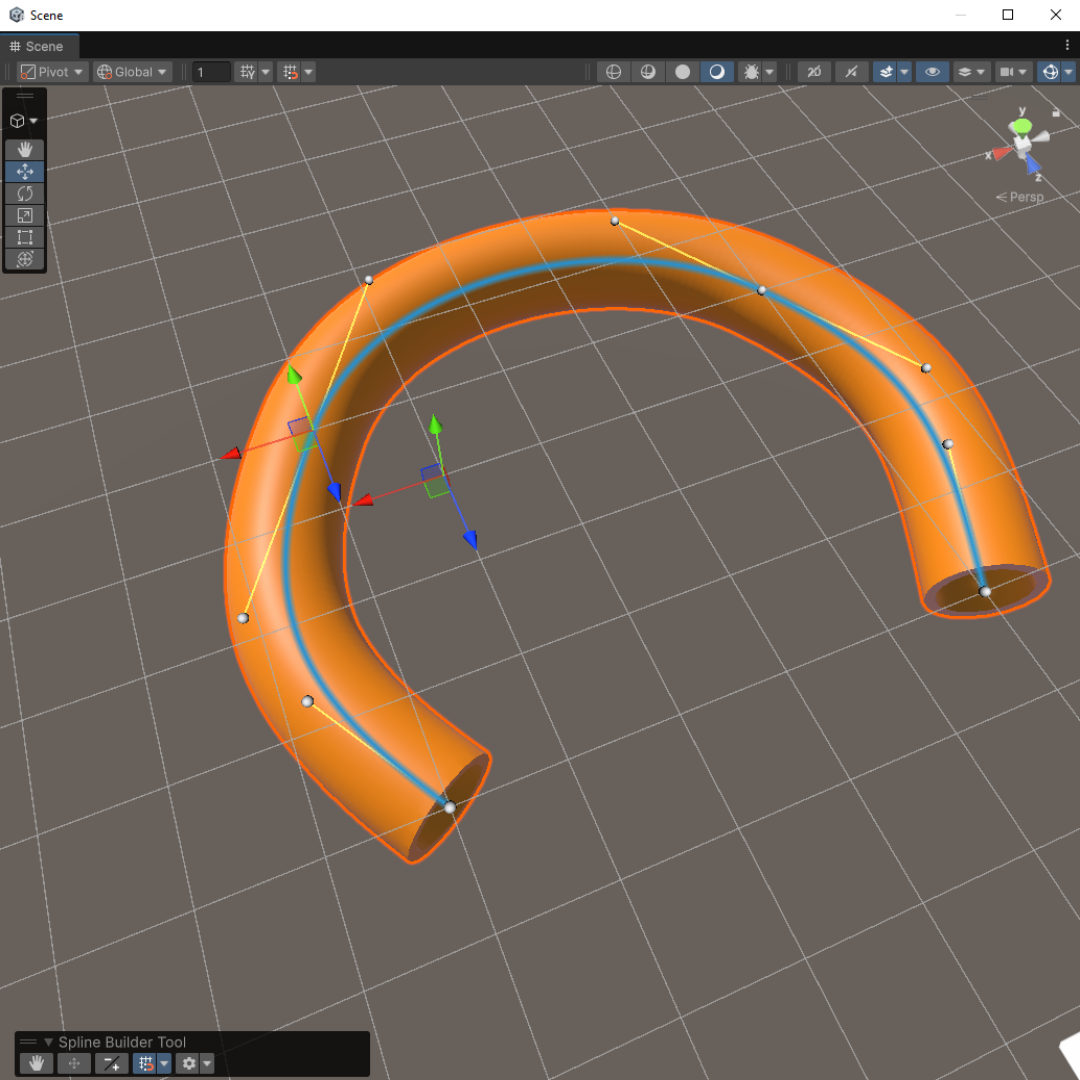
Task: Select Spline Builder add/remove point tool
Action: (111, 1063)
